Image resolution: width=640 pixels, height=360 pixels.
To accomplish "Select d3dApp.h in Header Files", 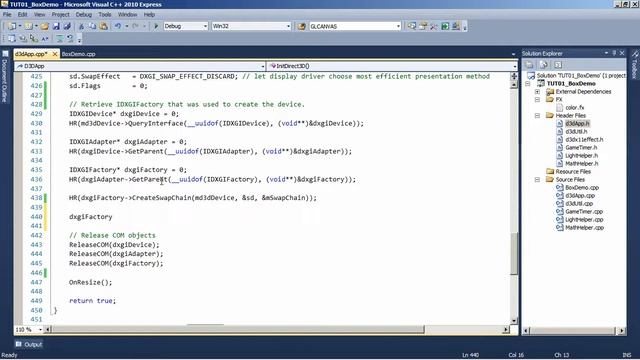I will point(577,124).
